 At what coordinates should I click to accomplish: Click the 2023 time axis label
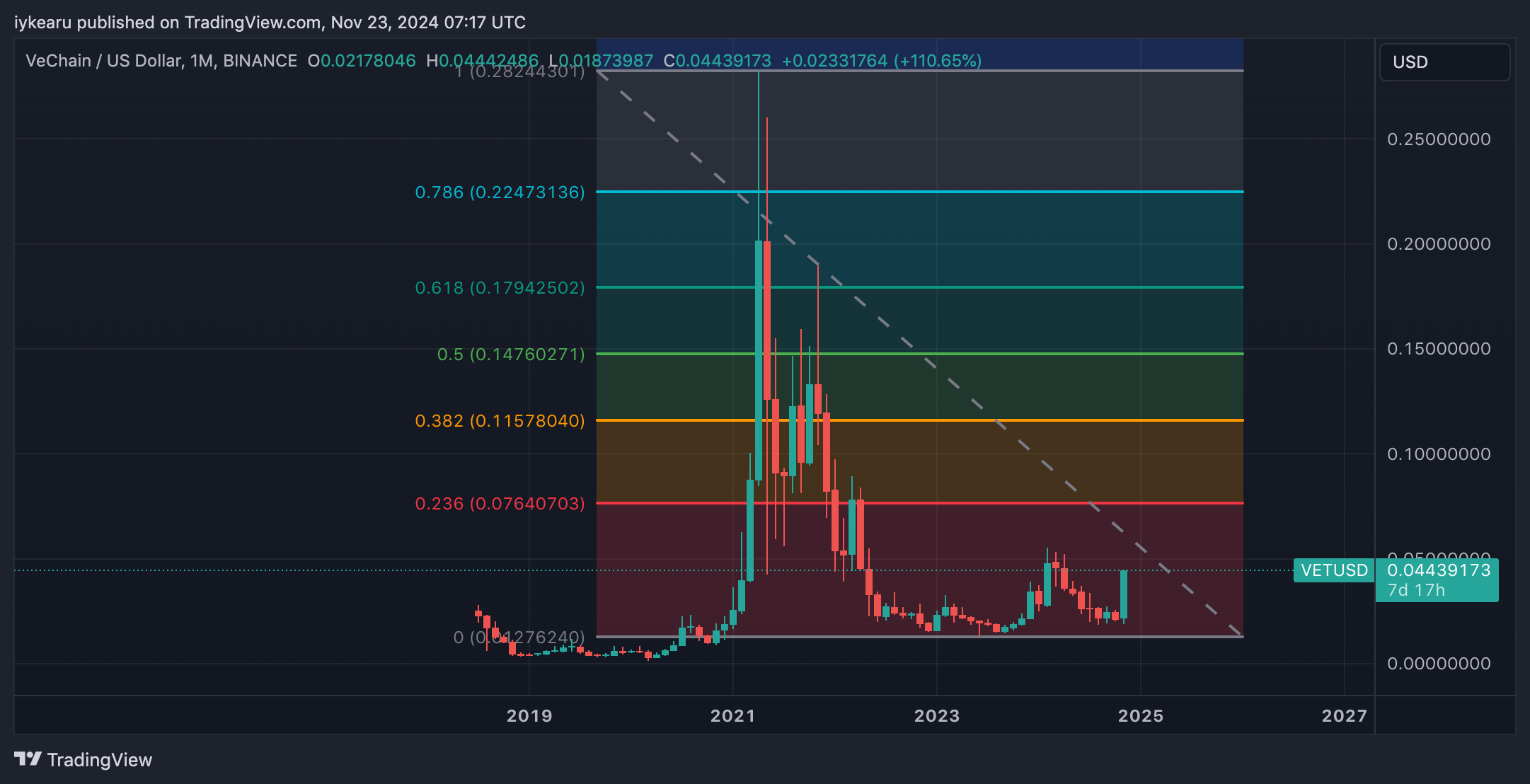coord(937,716)
